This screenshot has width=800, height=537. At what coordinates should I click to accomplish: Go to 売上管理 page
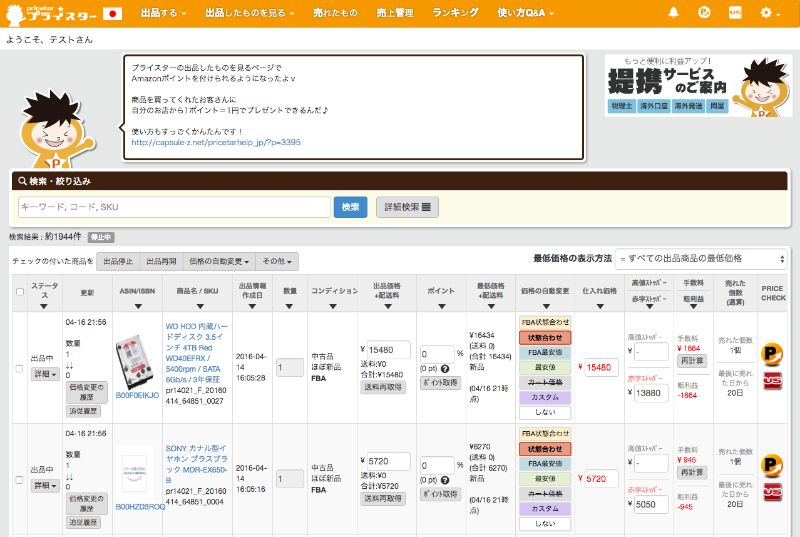pos(395,13)
